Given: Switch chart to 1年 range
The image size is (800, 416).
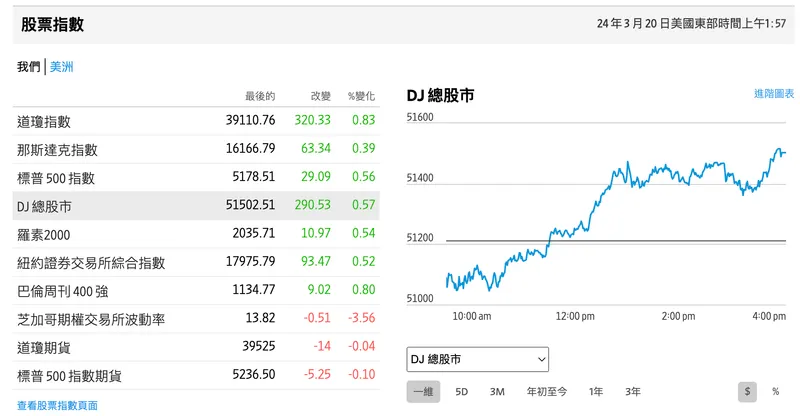Looking at the screenshot, I should pyautogui.click(x=596, y=392).
